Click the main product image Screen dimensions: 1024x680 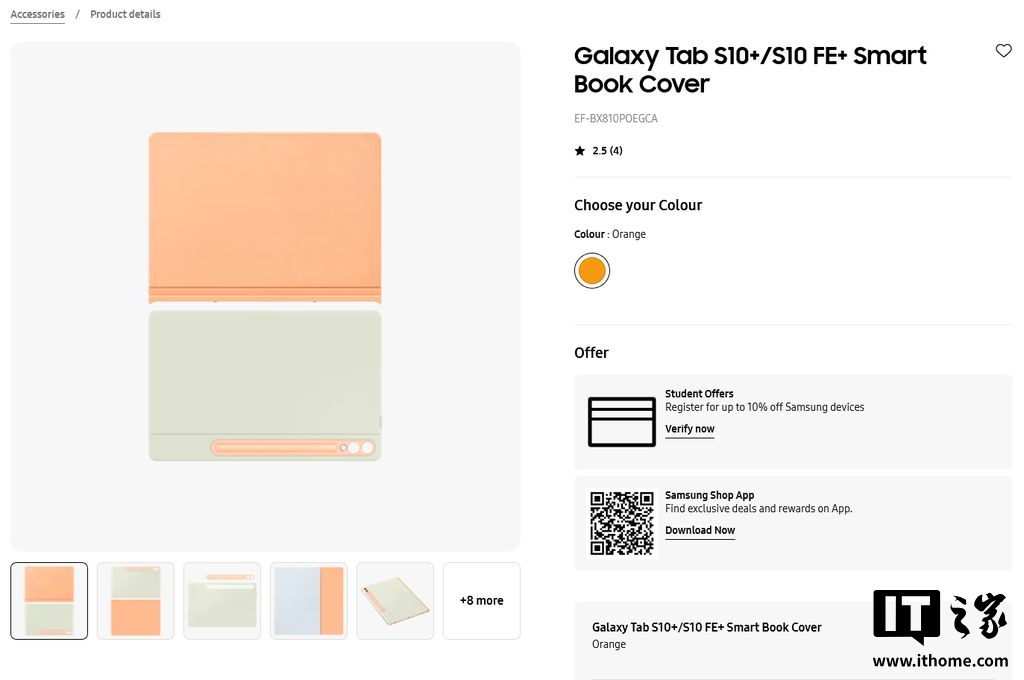pyautogui.click(x=265, y=296)
